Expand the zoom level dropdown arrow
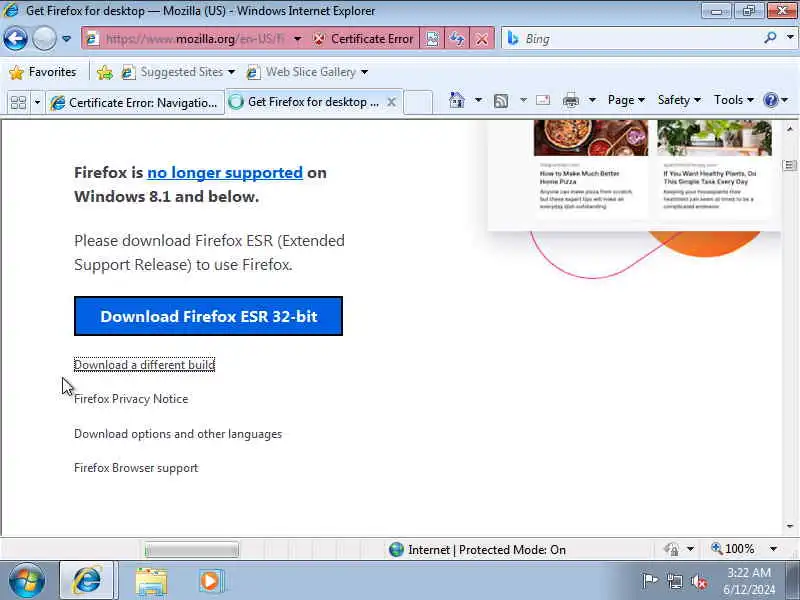The width and height of the screenshot is (800, 600). 773,549
